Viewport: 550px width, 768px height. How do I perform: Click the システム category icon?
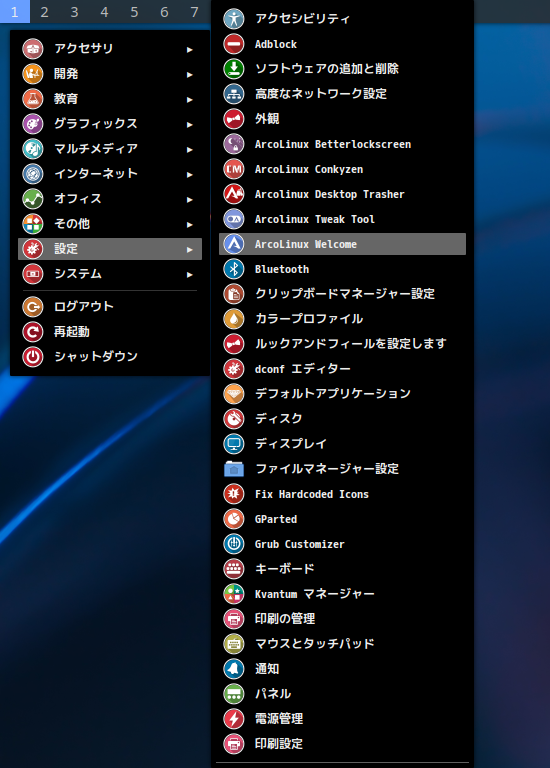[33, 274]
